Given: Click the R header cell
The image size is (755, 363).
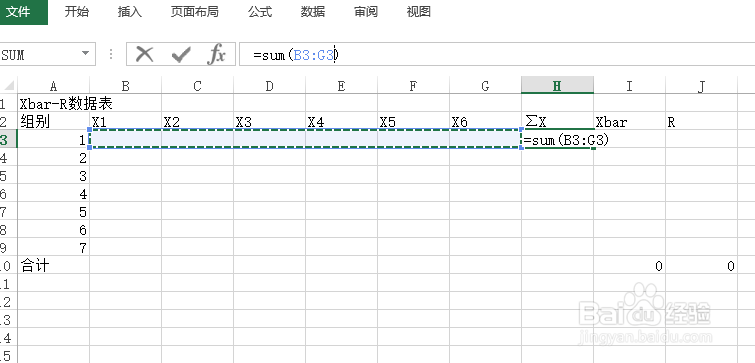Looking at the screenshot, I should (702, 121).
